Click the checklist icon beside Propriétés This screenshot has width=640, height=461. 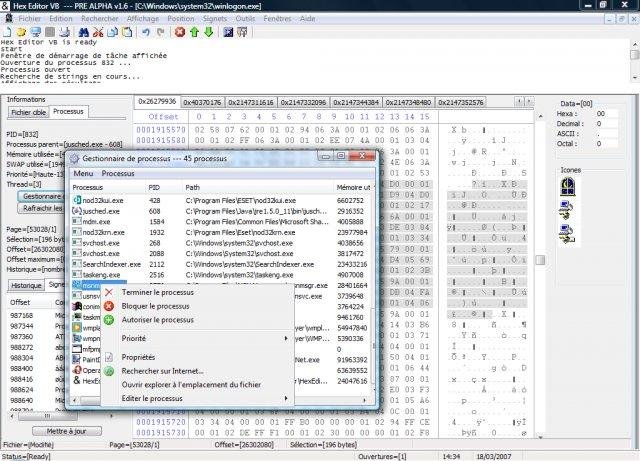[x=109, y=357]
